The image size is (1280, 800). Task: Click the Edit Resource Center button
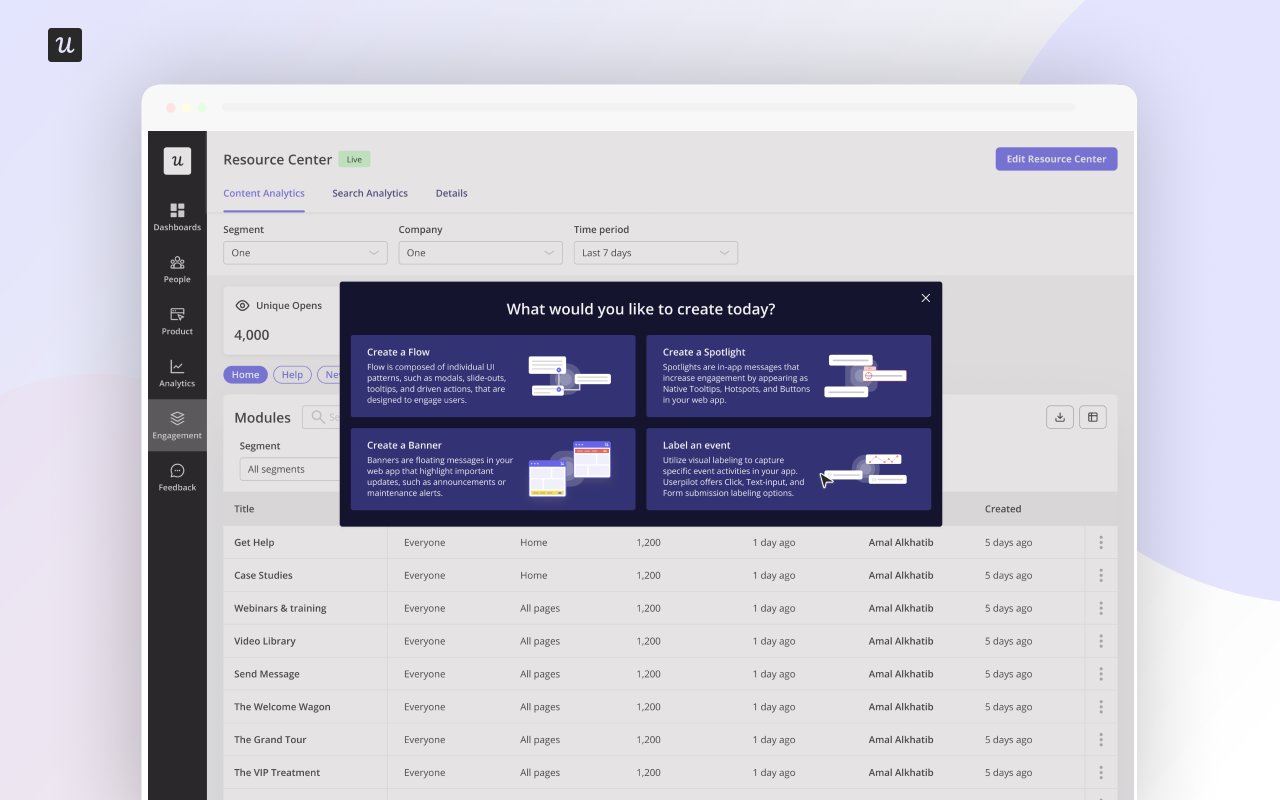pyautogui.click(x=1056, y=158)
